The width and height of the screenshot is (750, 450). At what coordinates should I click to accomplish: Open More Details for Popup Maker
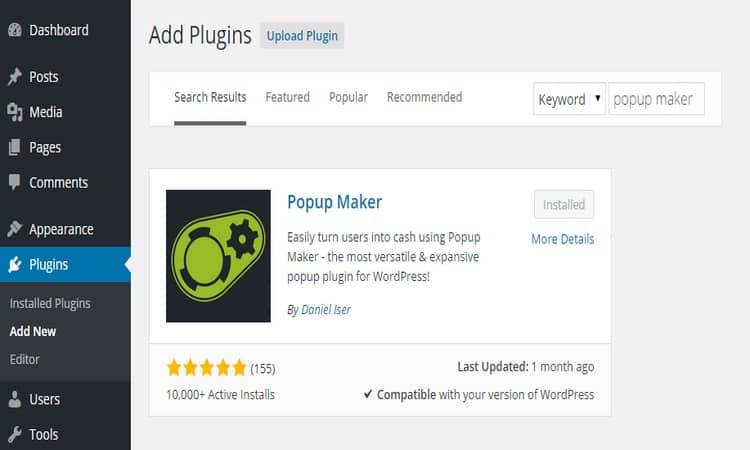coord(562,239)
